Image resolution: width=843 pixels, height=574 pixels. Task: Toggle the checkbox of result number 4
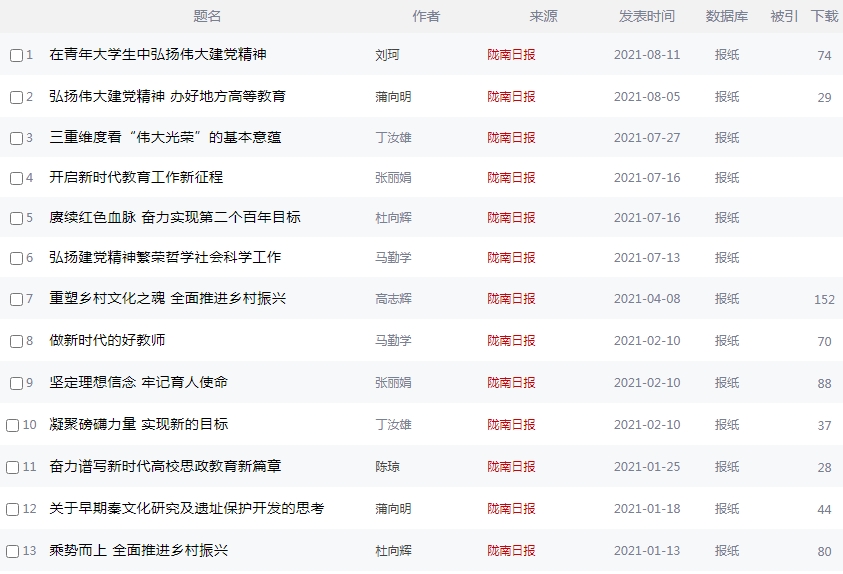(16, 178)
